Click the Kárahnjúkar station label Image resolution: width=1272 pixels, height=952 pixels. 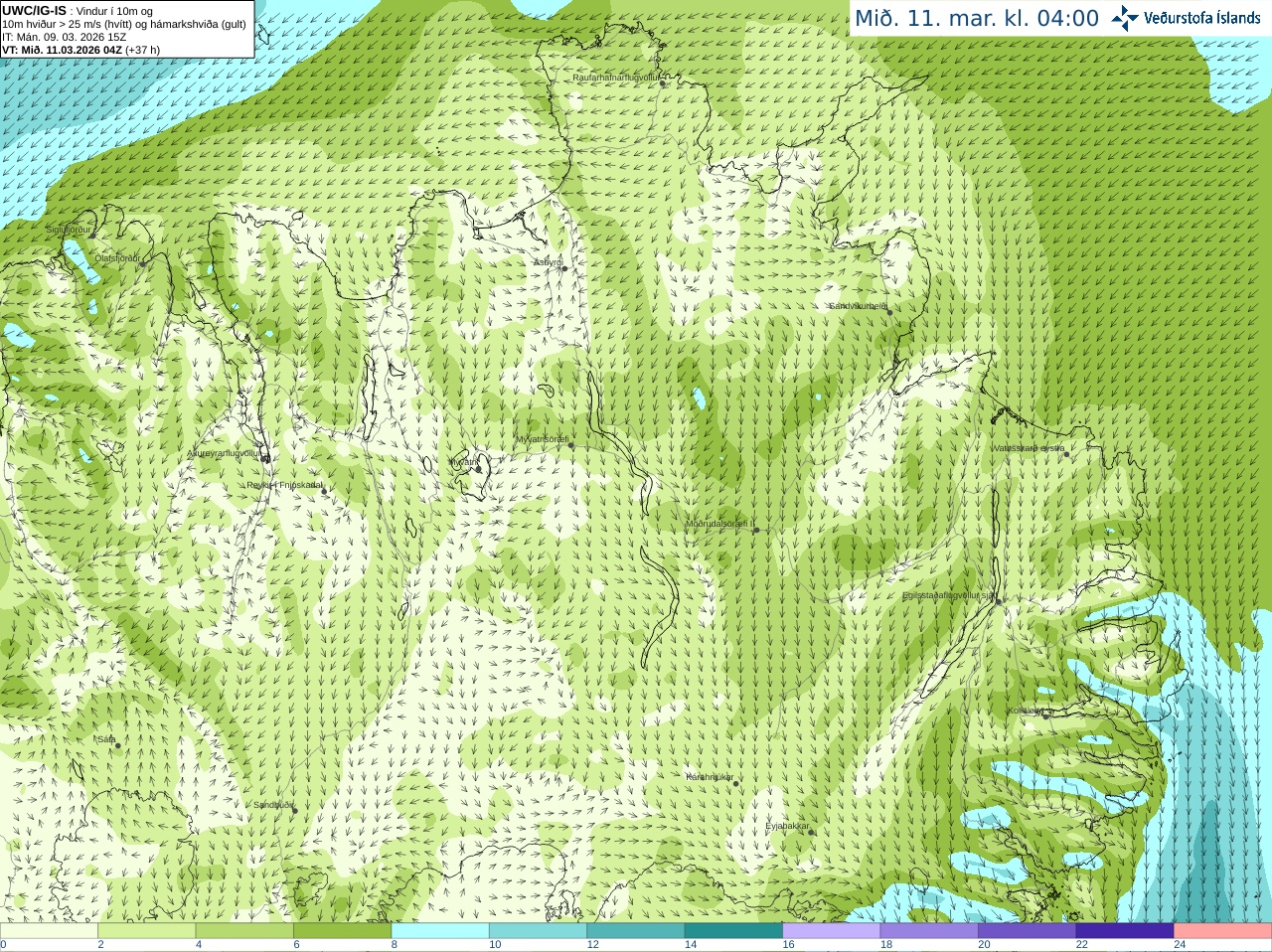(x=710, y=777)
